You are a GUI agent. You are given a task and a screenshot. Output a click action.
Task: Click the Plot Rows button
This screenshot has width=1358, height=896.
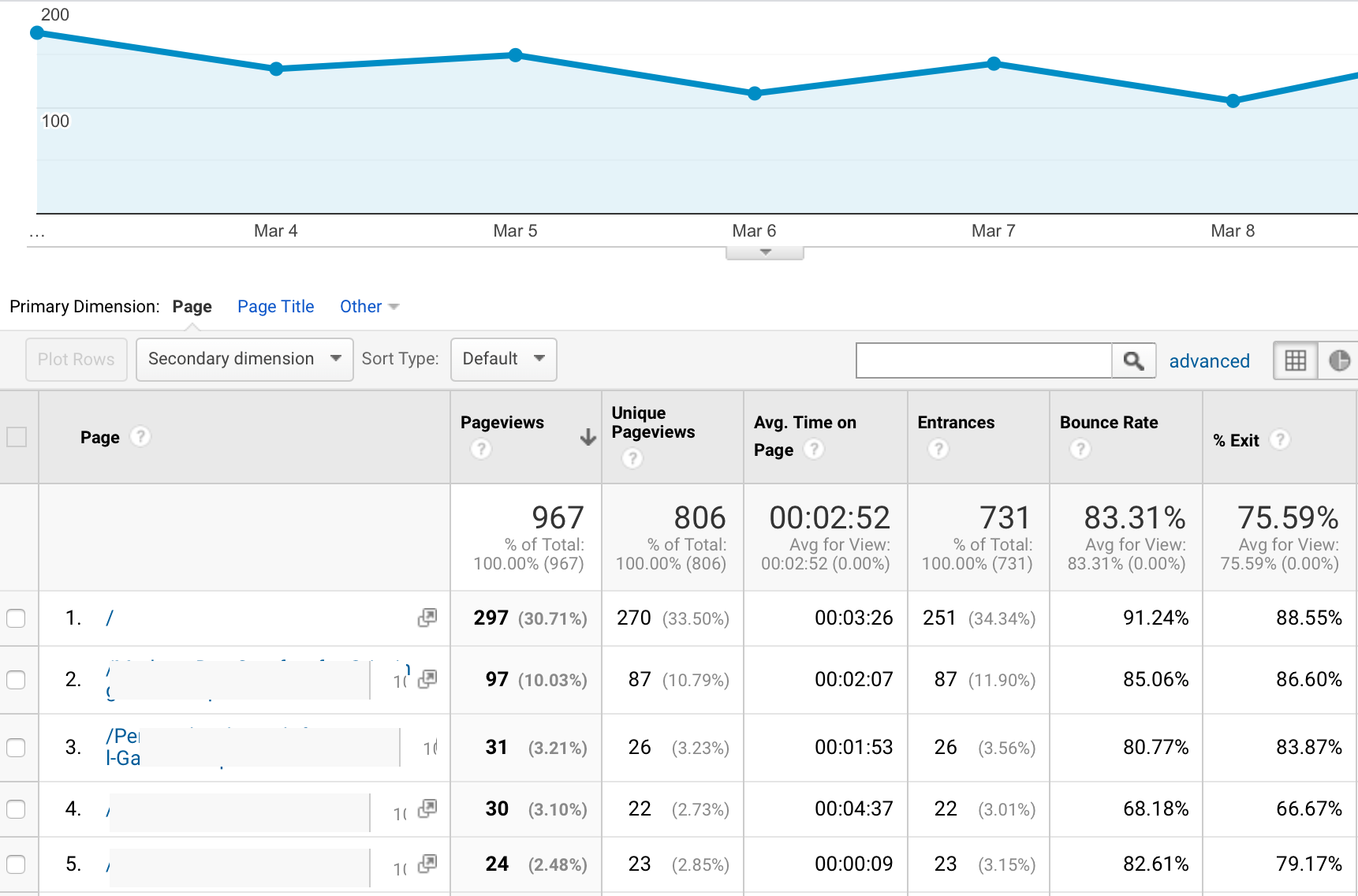pyautogui.click(x=76, y=359)
